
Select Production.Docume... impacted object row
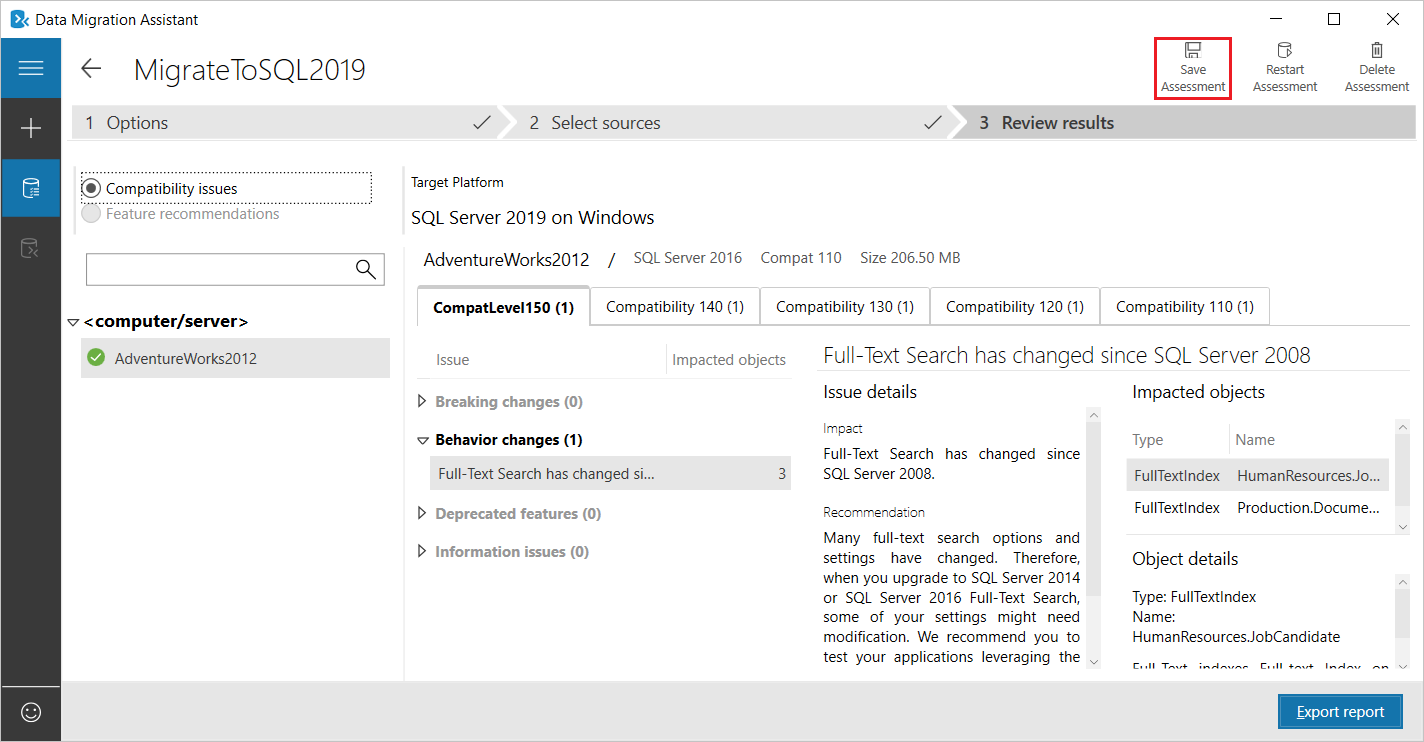[x=1257, y=508]
